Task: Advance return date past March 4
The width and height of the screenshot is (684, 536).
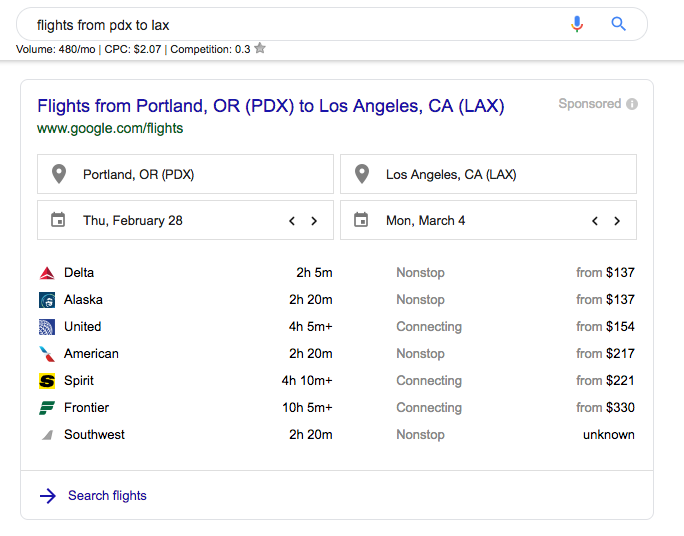Action: pos(617,221)
